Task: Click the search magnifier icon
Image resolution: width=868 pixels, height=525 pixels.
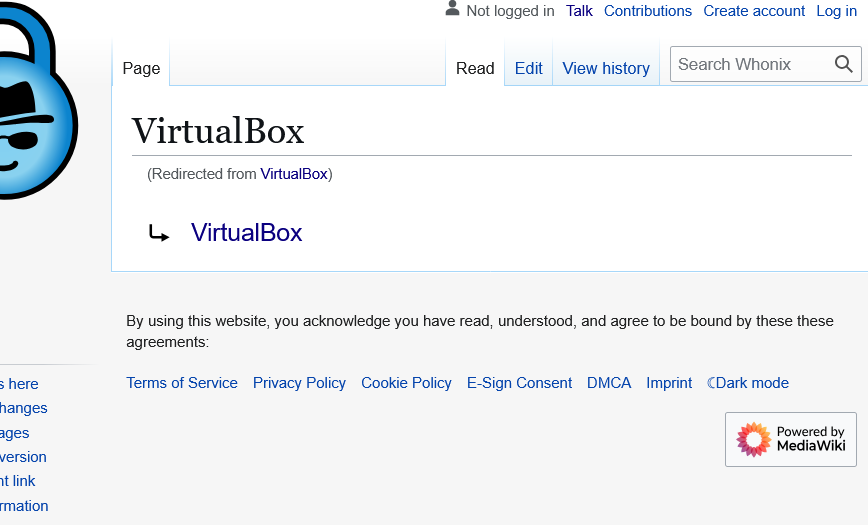Action: pos(843,64)
